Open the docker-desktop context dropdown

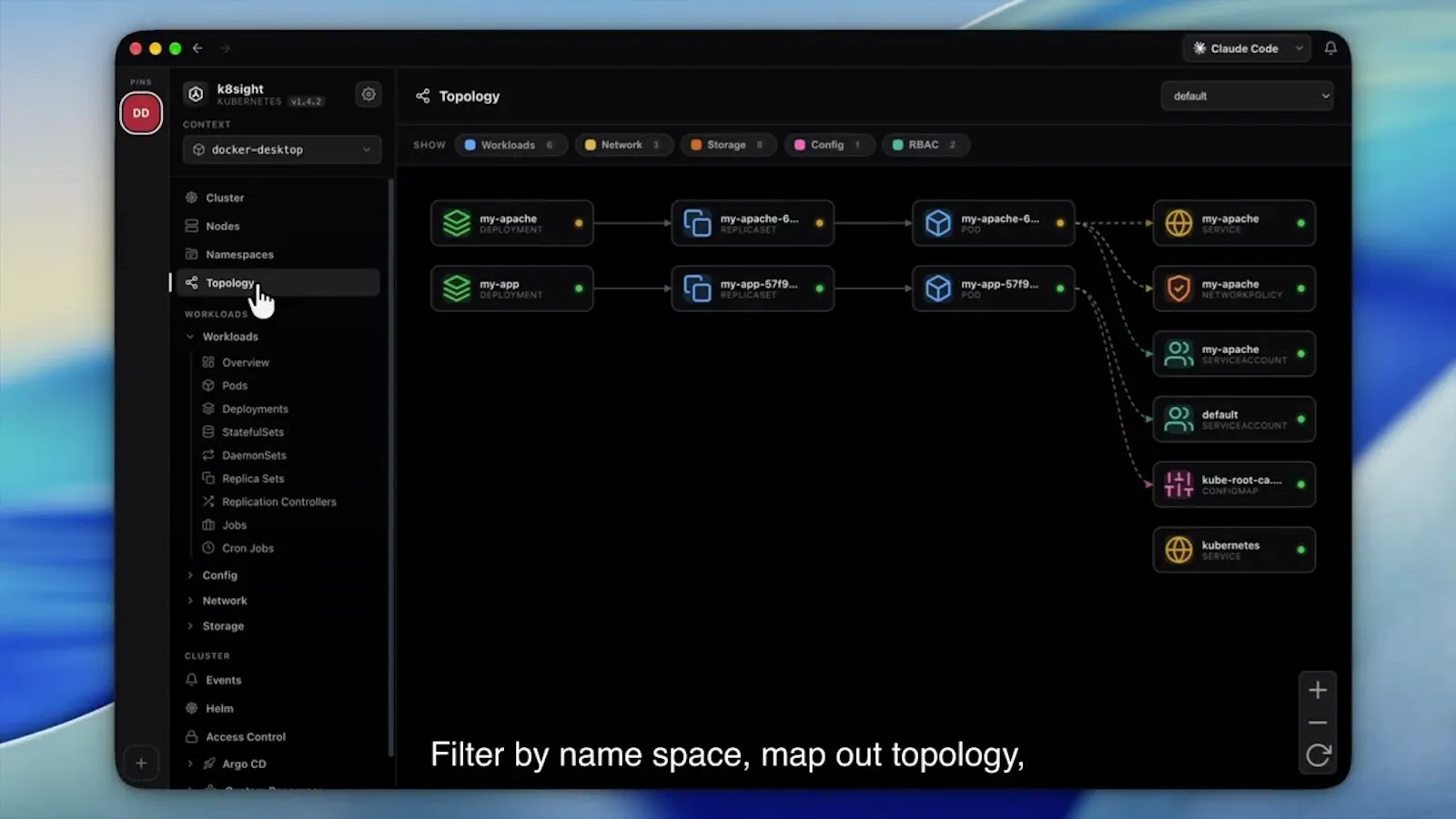[x=282, y=149]
